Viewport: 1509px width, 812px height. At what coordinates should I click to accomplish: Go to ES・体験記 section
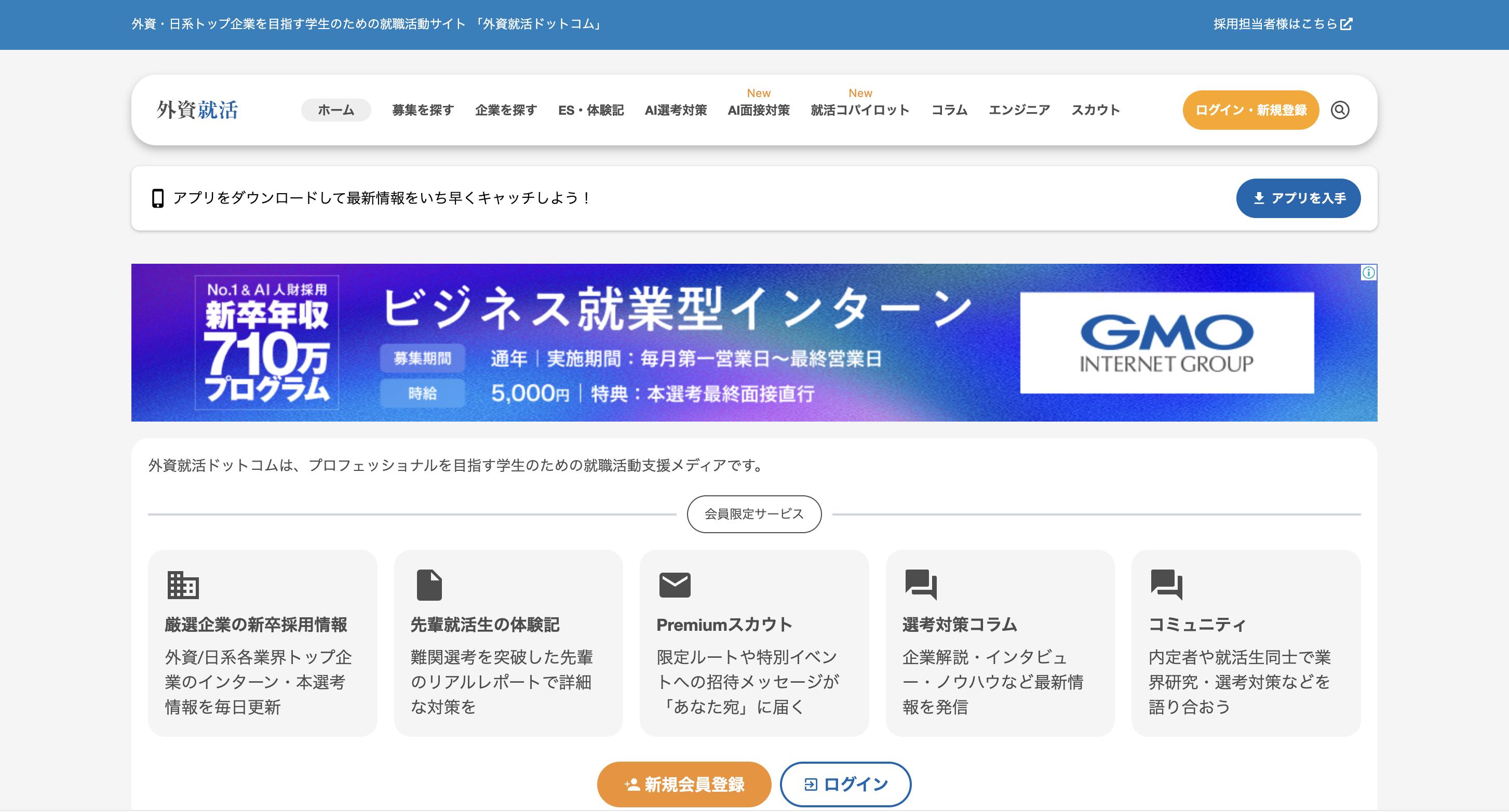point(591,110)
